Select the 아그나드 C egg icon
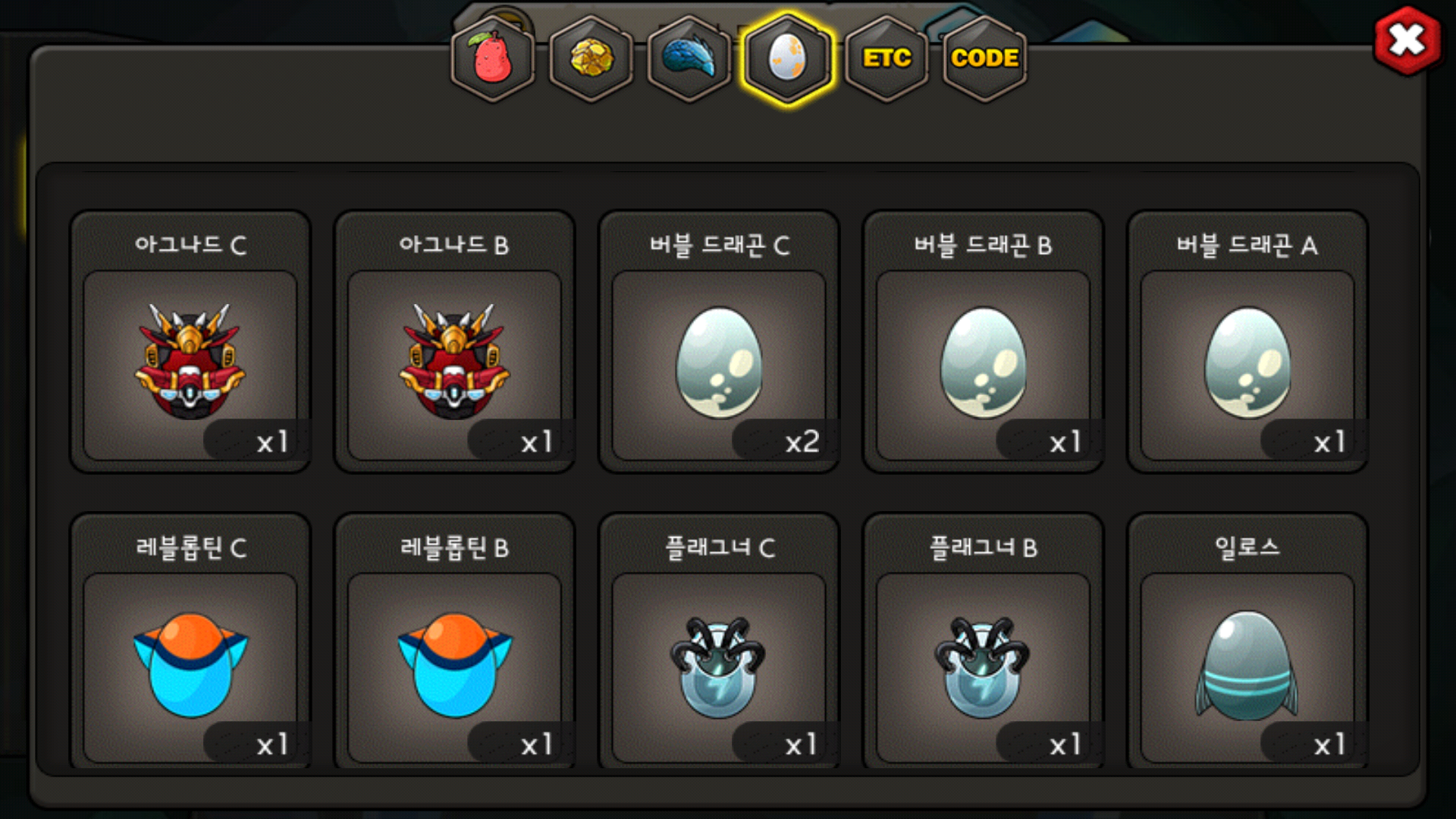Screen dimensions: 1456x819 (190, 362)
